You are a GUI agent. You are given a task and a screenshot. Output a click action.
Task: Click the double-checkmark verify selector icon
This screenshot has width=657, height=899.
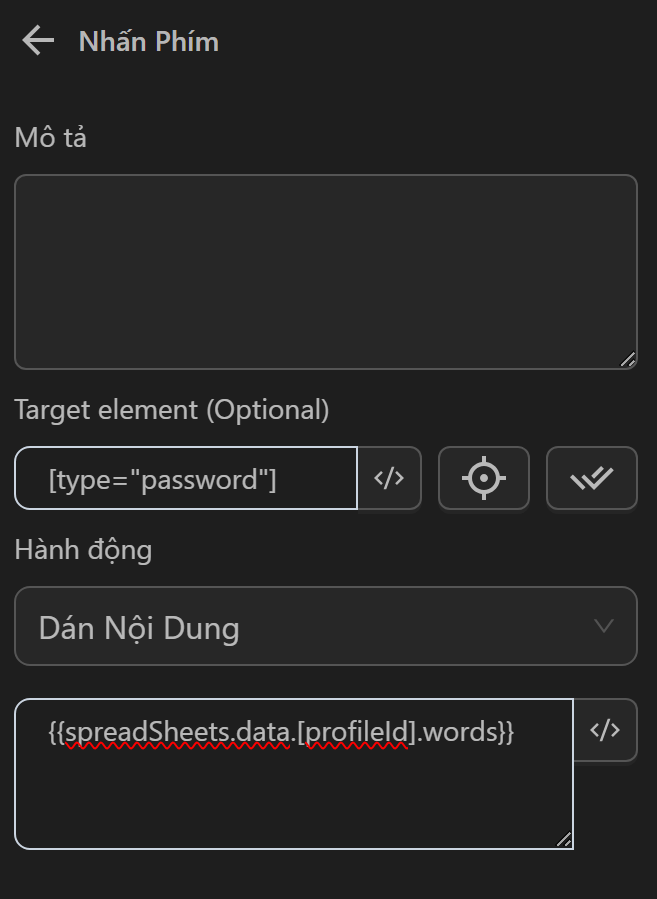pyautogui.click(x=591, y=478)
